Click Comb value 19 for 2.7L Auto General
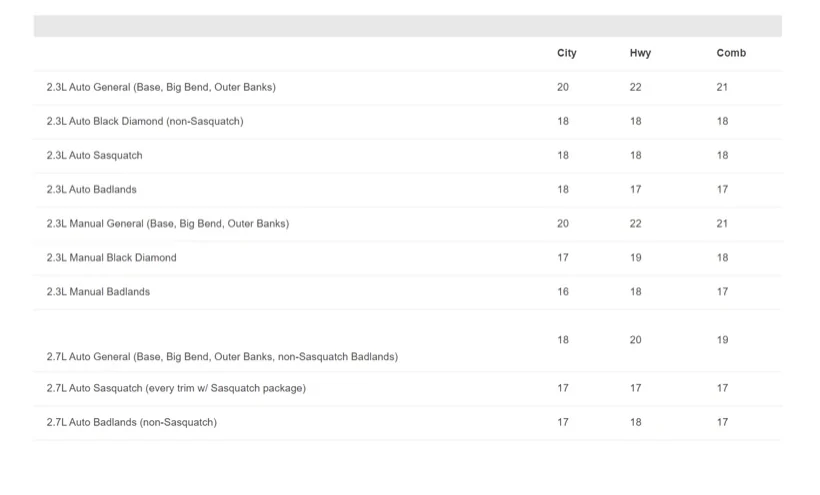The width and height of the screenshot is (820, 495). pyautogui.click(x=722, y=340)
